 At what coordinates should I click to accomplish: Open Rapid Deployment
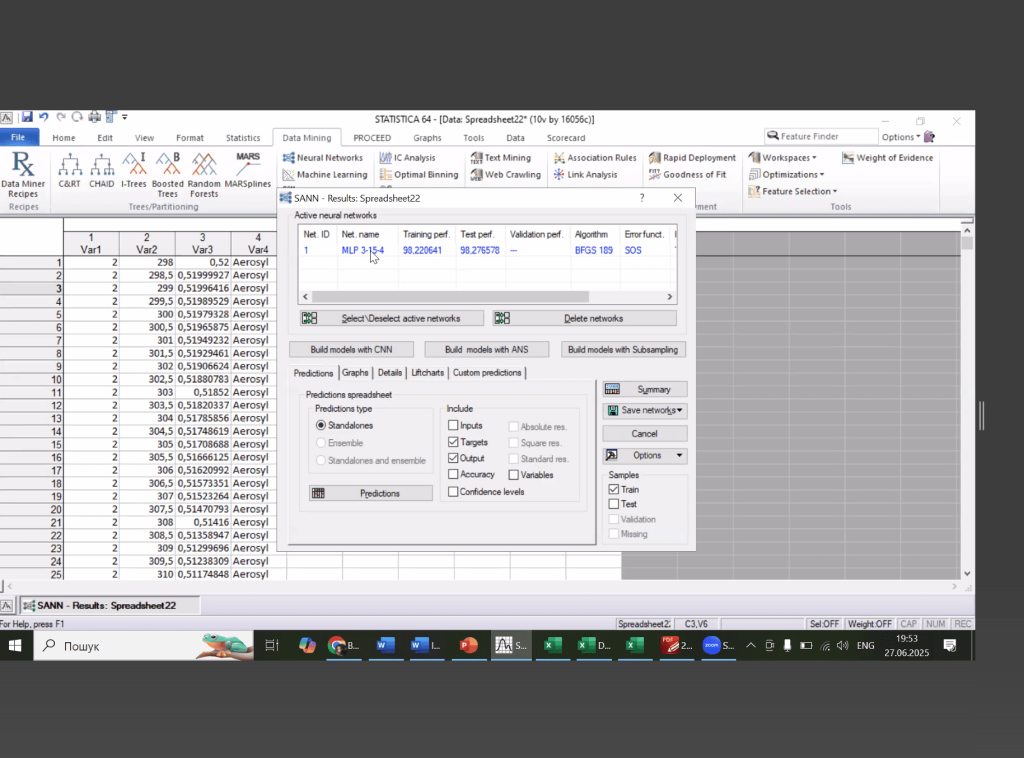coord(692,158)
